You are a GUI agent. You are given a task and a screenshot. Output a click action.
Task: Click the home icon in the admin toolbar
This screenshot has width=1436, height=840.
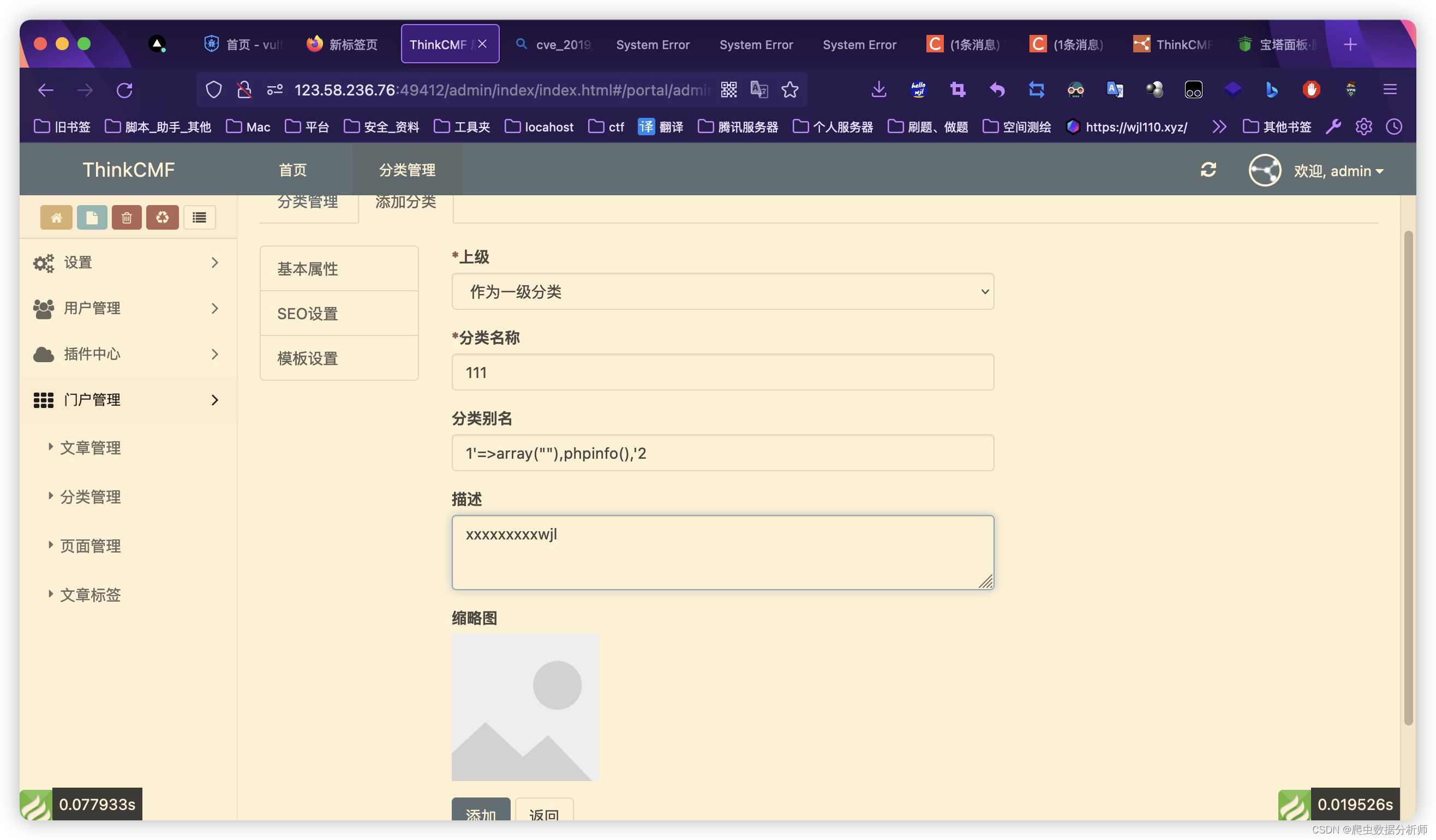pyautogui.click(x=56, y=217)
